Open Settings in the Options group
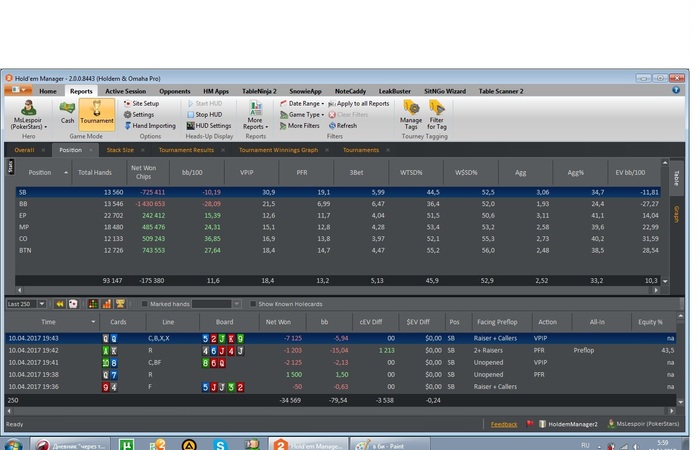 tap(139, 114)
